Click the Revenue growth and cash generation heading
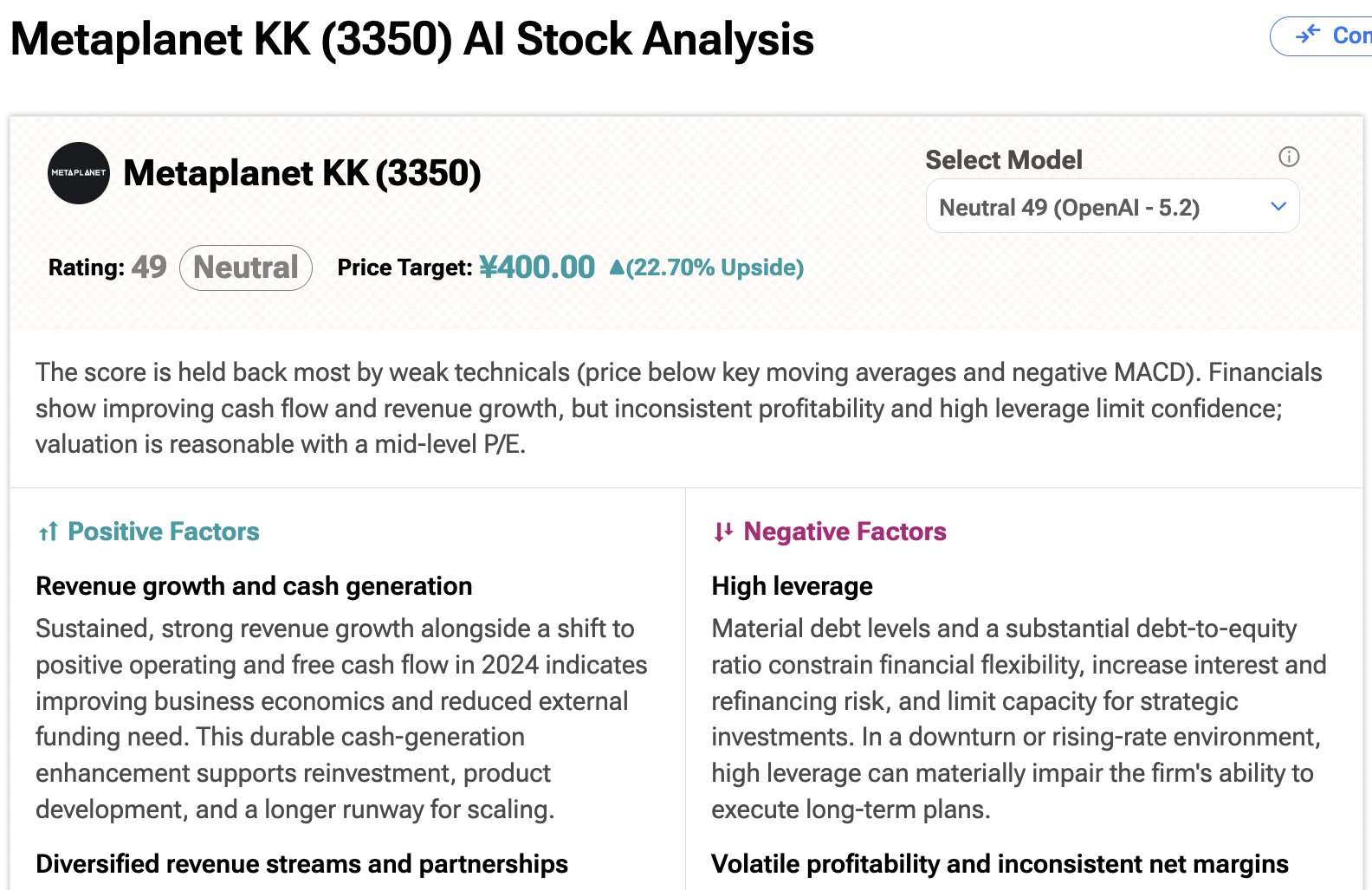This screenshot has width=1372, height=890. [x=254, y=586]
